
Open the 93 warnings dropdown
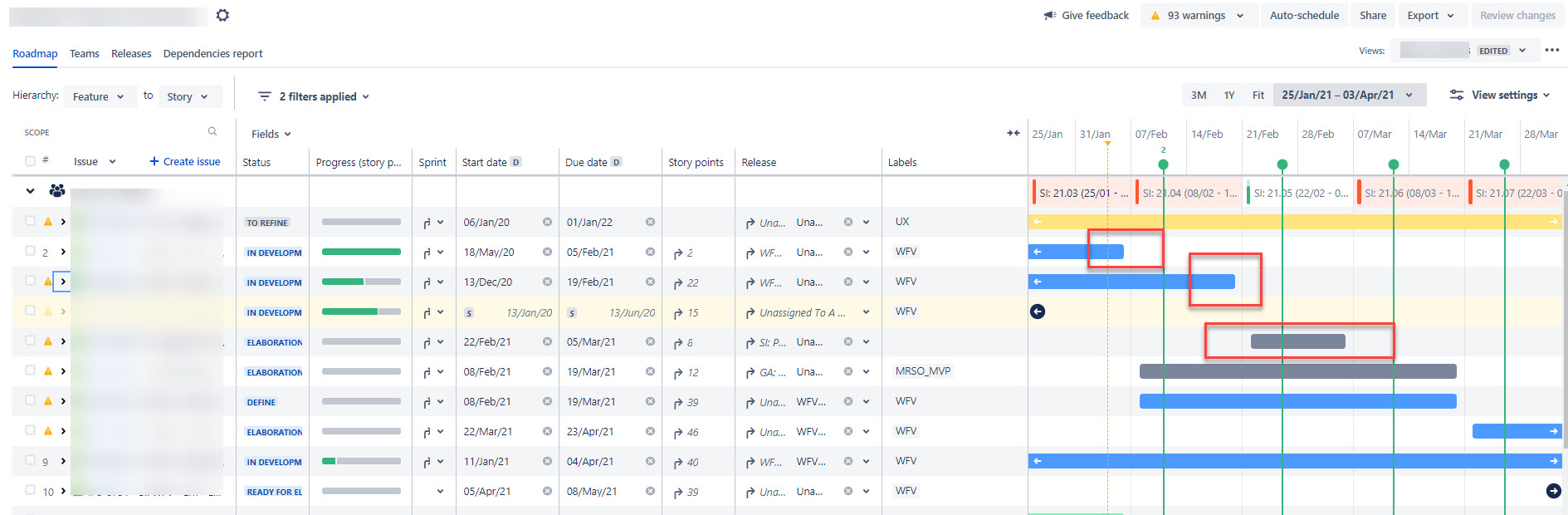click(1197, 15)
